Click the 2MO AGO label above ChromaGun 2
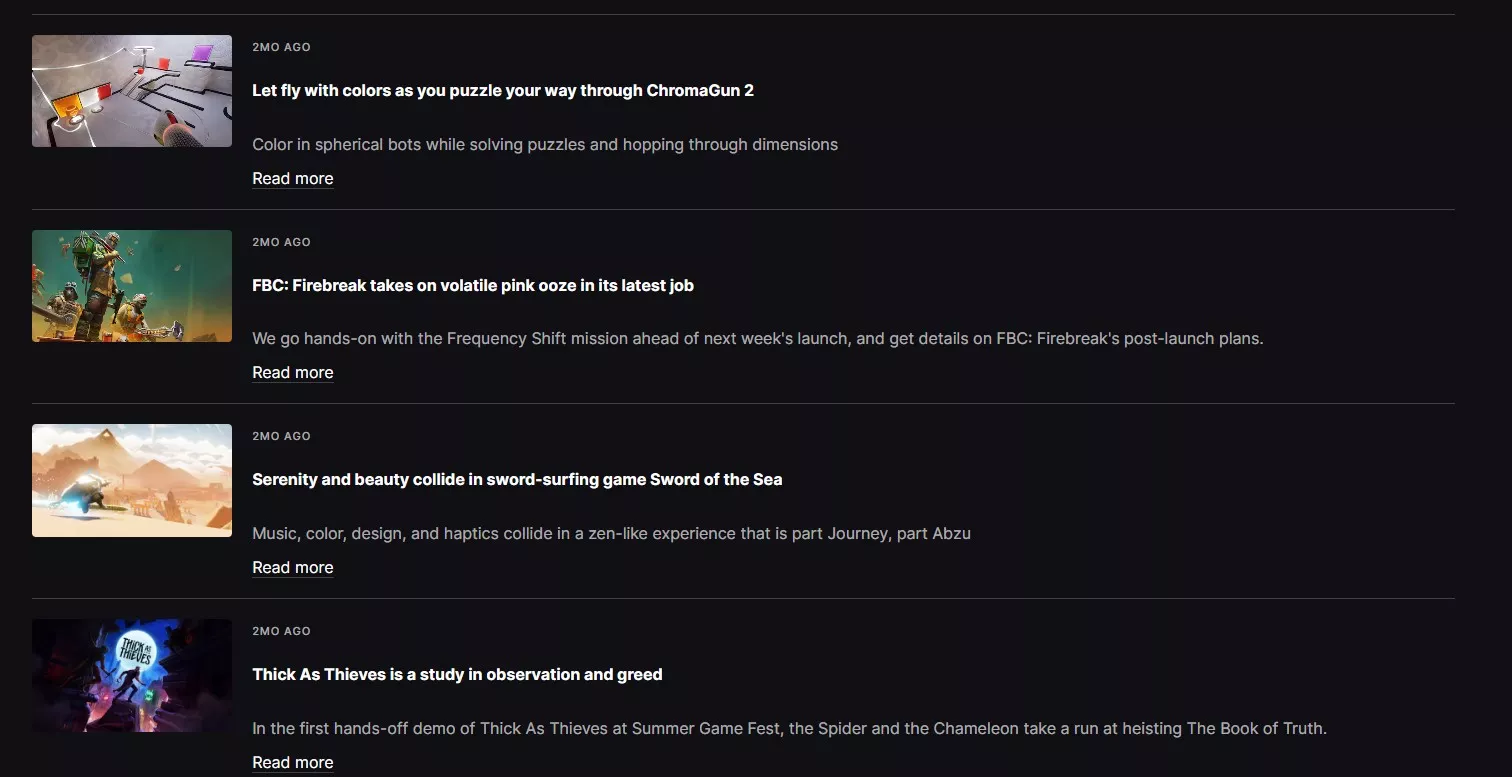This screenshot has height=777, width=1512. (281, 47)
